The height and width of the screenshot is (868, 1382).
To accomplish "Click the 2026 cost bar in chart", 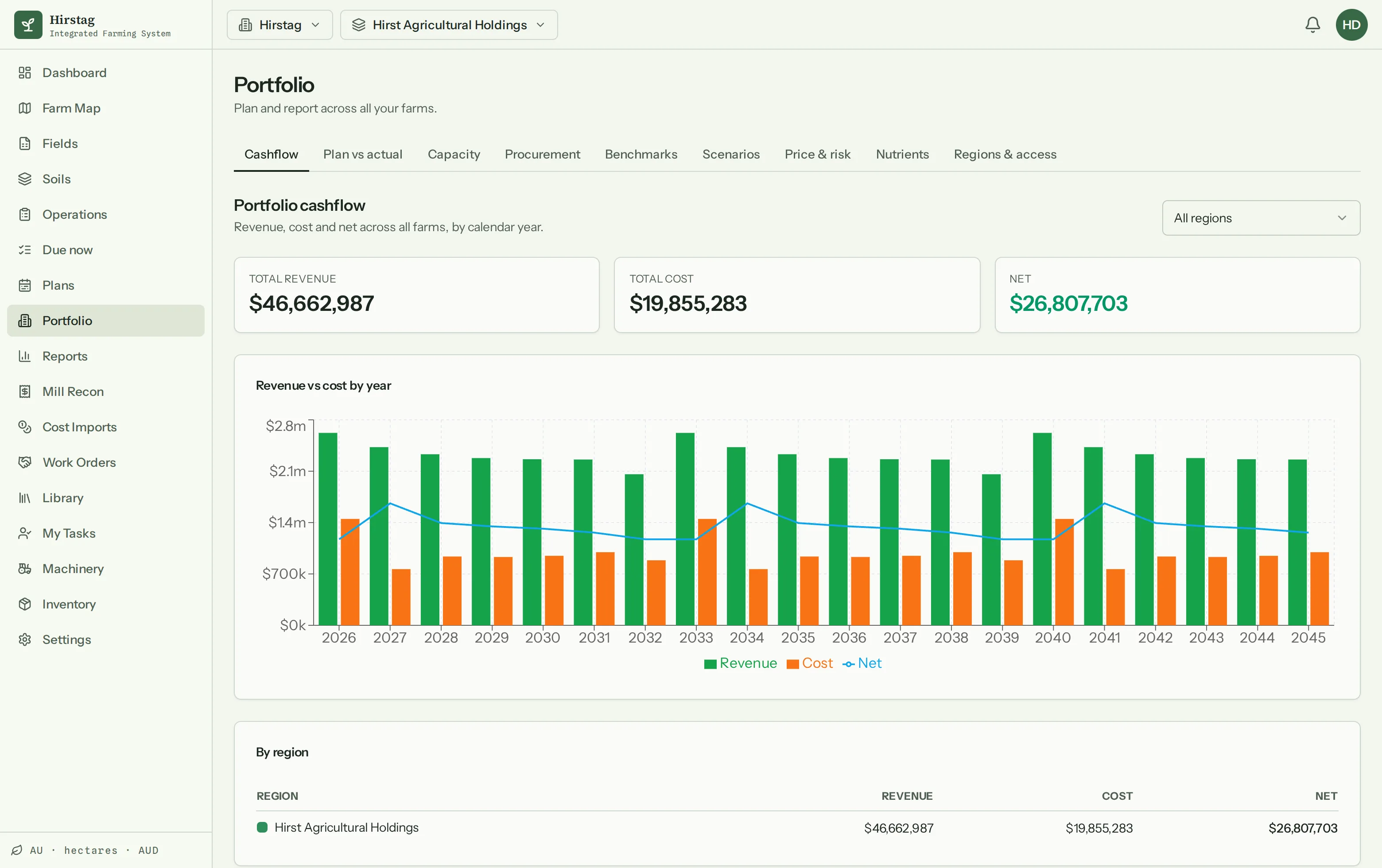I will 349,571.
